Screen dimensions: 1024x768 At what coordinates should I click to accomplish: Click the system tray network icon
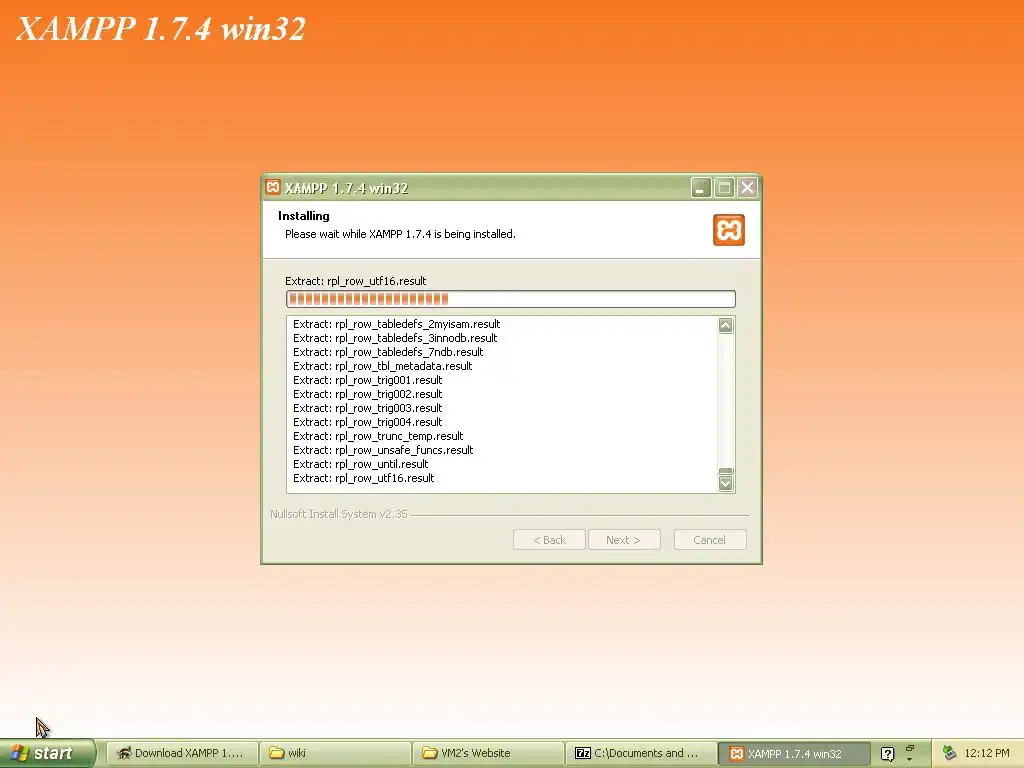click(x=949, y=753)
